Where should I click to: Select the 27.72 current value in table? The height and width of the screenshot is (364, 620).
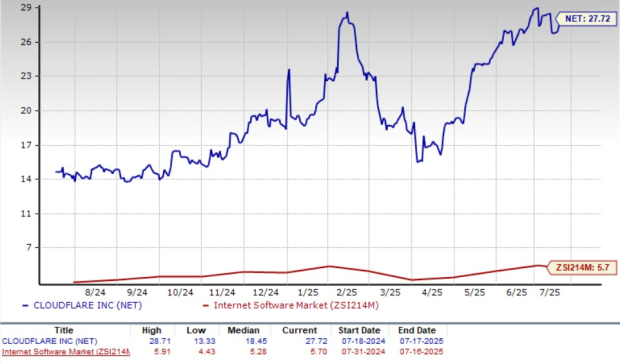[316, 341]
